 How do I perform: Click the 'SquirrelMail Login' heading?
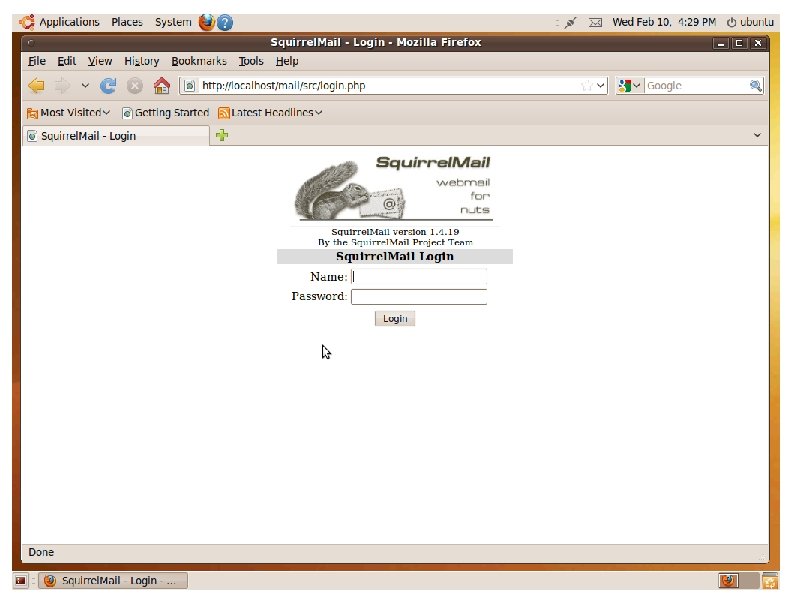click(395, 256)
